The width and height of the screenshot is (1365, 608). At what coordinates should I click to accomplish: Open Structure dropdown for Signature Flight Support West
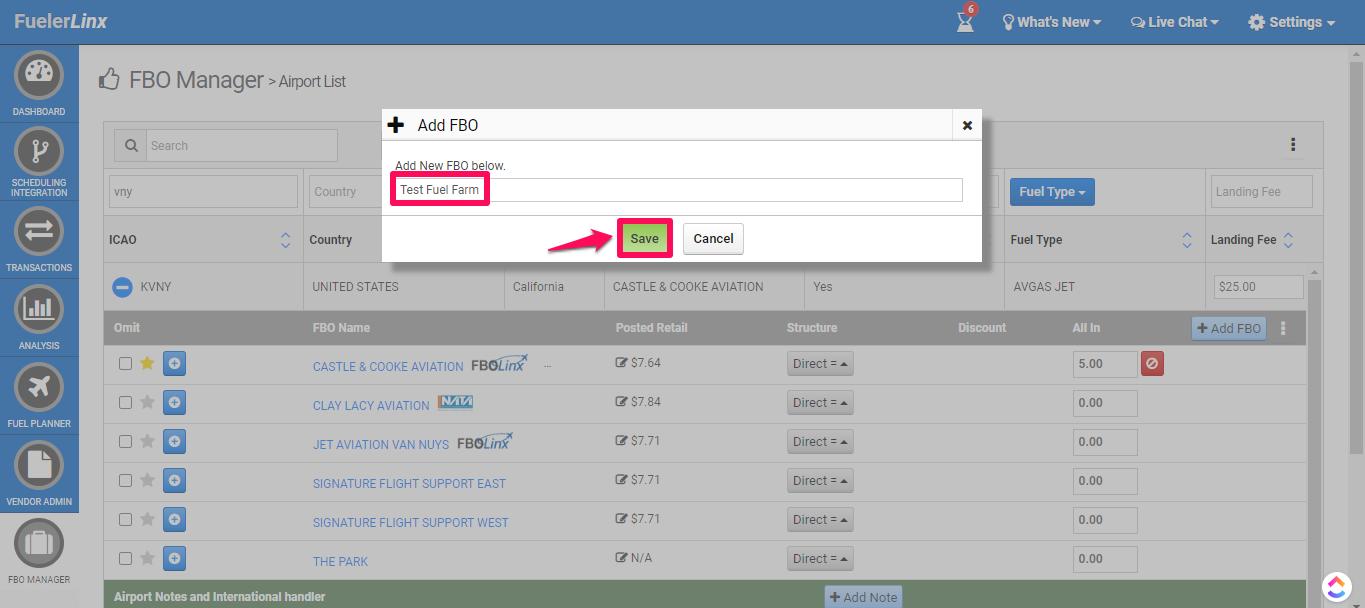820,520
